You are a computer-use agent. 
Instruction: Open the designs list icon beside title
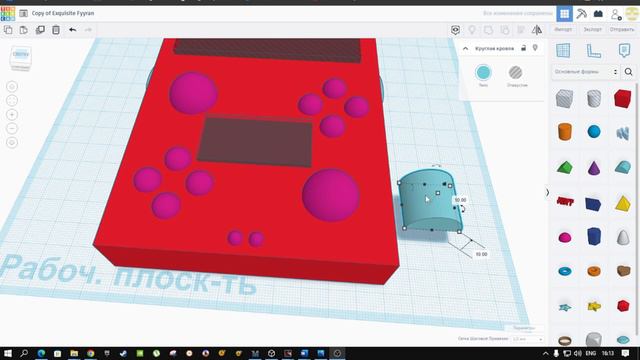click(x=24, y=13)
